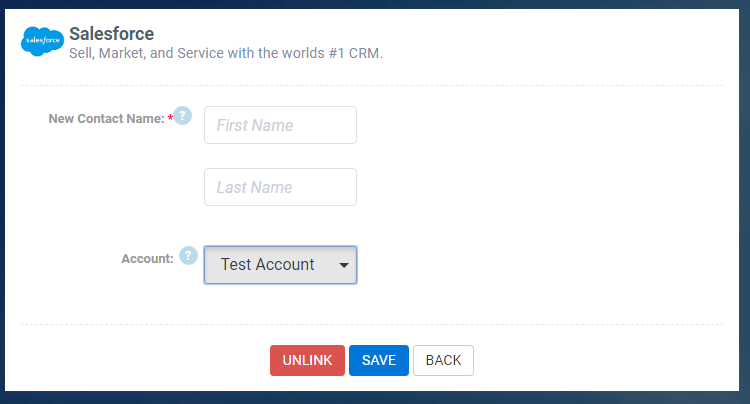Open help tooltip beside Account label
The image size is (750, 404).
click(x=188, y=255)
